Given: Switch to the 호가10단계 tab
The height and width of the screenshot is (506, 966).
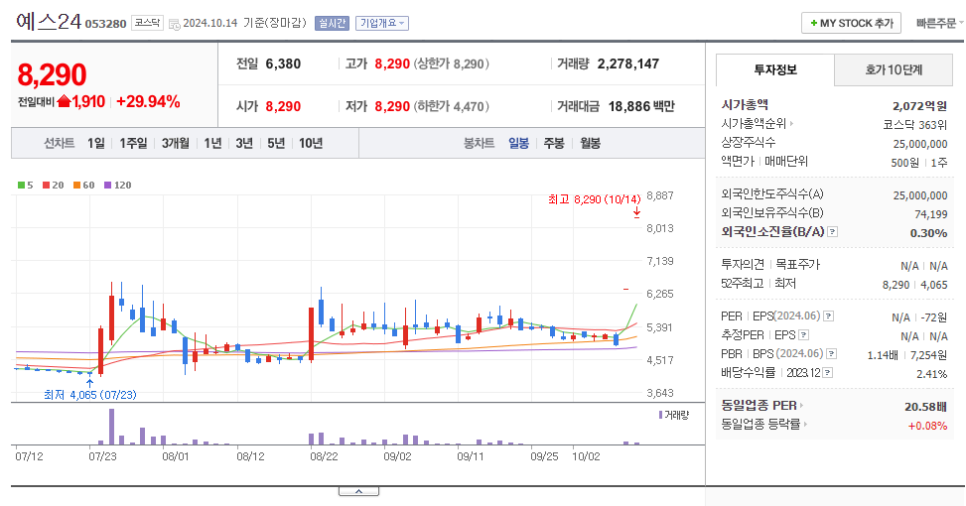Looking at the screenshot, I should (x=894, y=70).
